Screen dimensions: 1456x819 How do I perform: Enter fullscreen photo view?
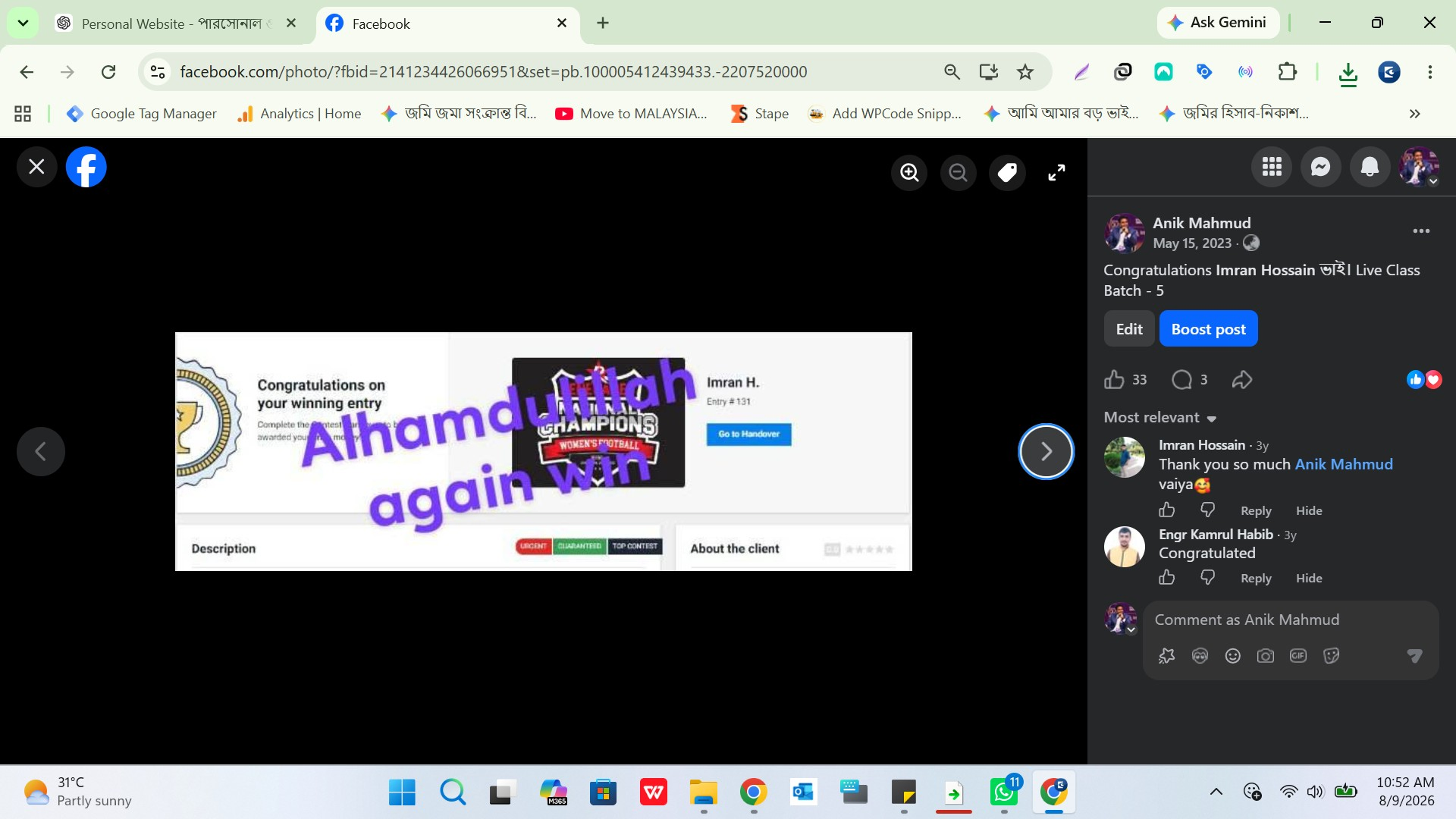pos(1056,173)
